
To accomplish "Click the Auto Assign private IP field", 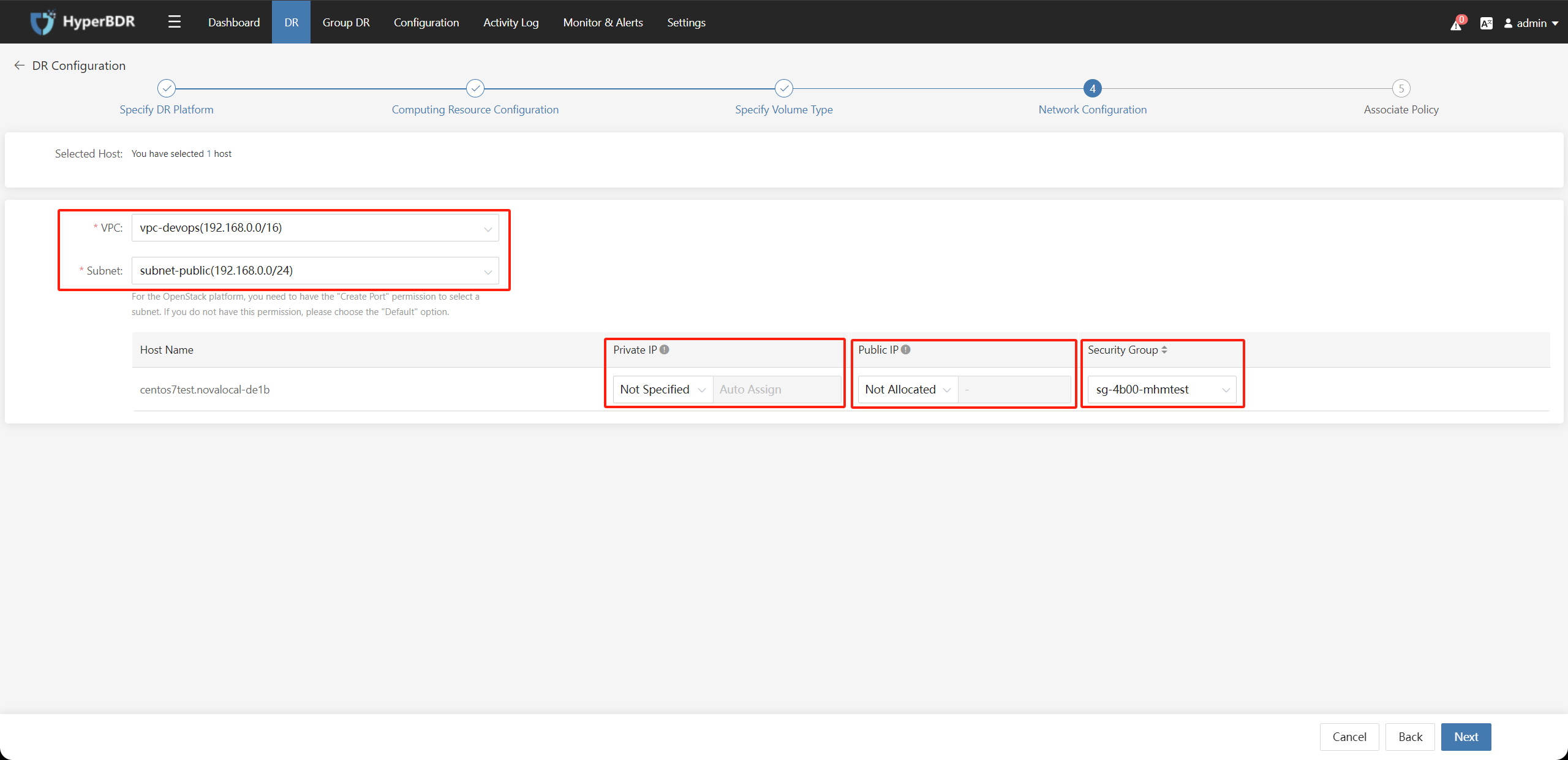I will [x=777, y=389].
